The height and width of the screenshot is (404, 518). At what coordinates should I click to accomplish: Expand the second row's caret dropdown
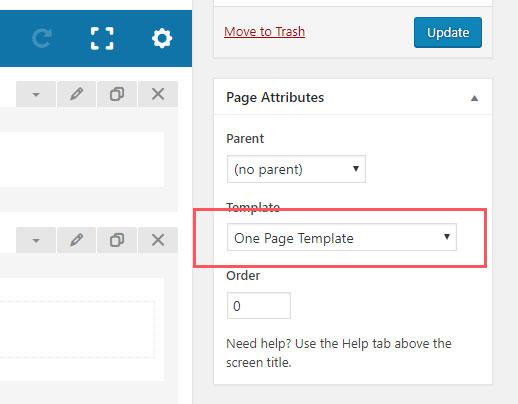point(36,240)
